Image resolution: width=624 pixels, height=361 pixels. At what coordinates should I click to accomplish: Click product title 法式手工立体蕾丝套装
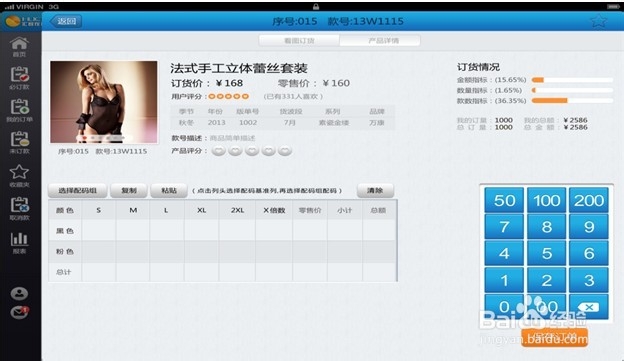[x=239, y=68]
